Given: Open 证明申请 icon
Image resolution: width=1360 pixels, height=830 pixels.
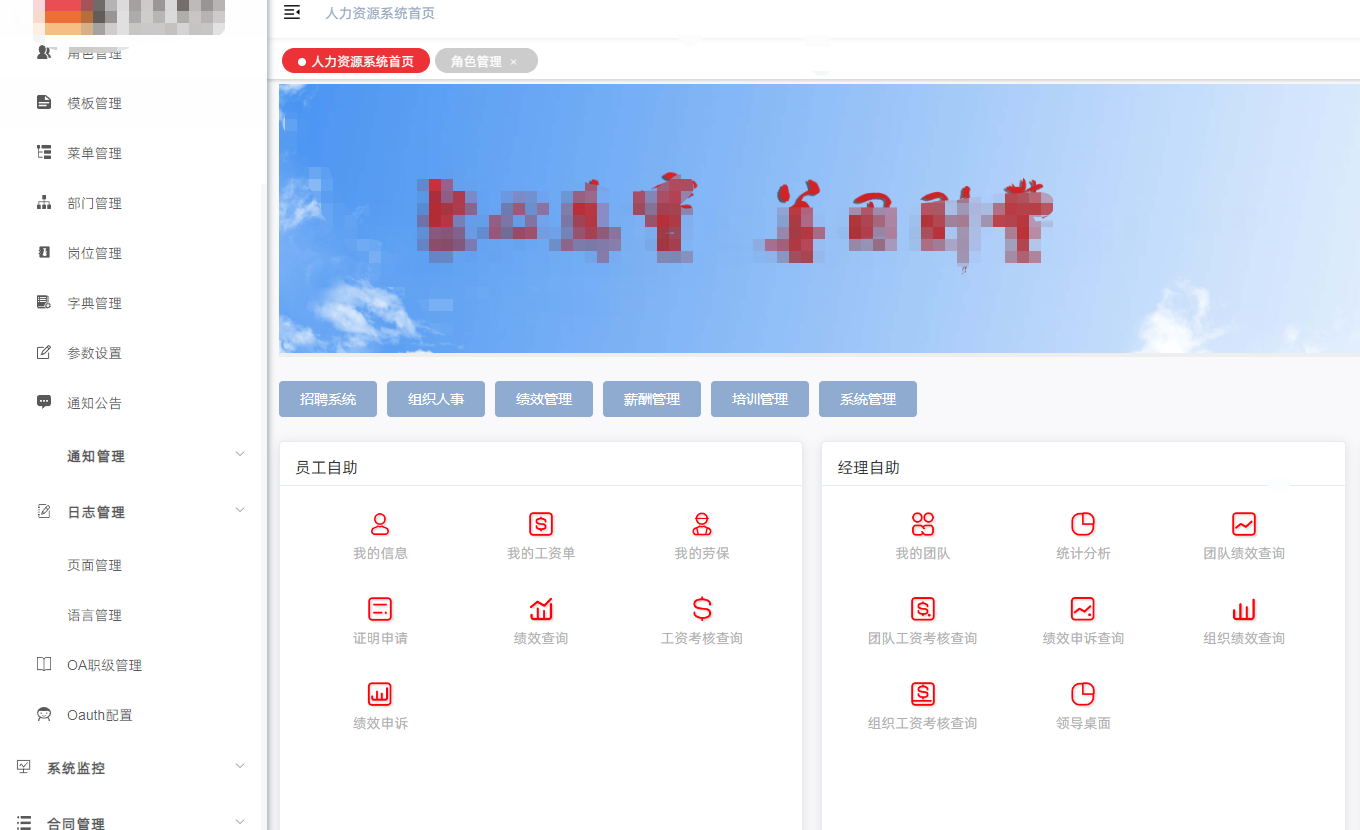Looking at the screenshot, I should [x=380, y=609].
